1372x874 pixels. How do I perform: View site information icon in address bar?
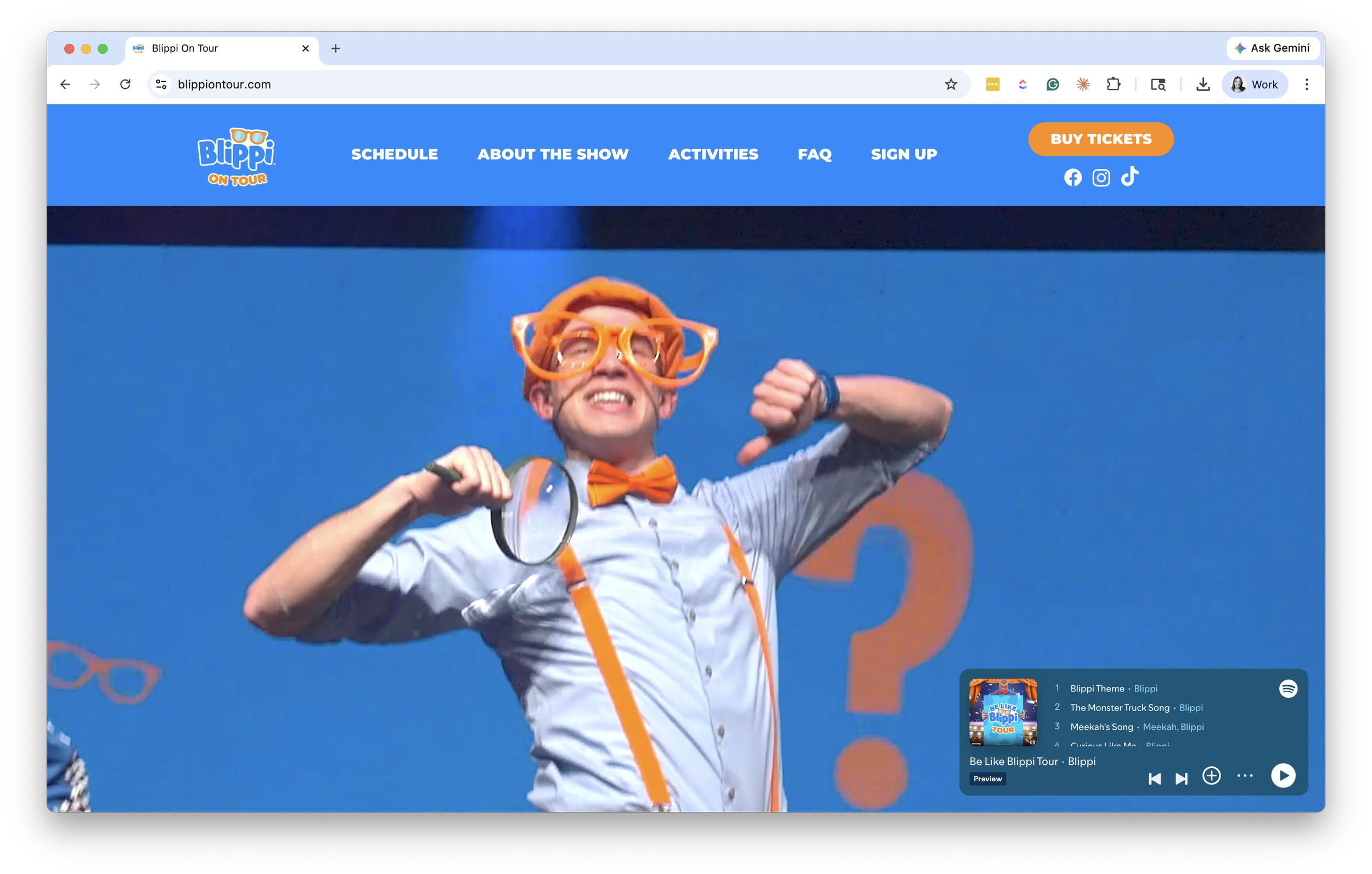tap(161, 84)
